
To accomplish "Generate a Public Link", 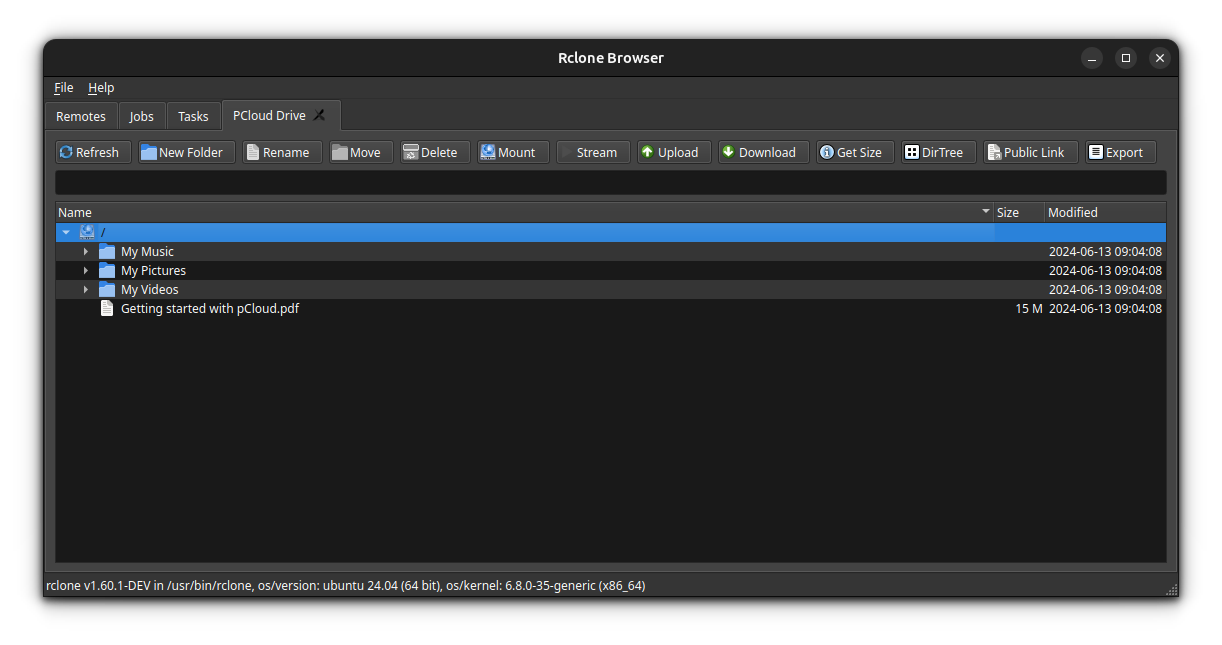I will tap(1029, 151).
